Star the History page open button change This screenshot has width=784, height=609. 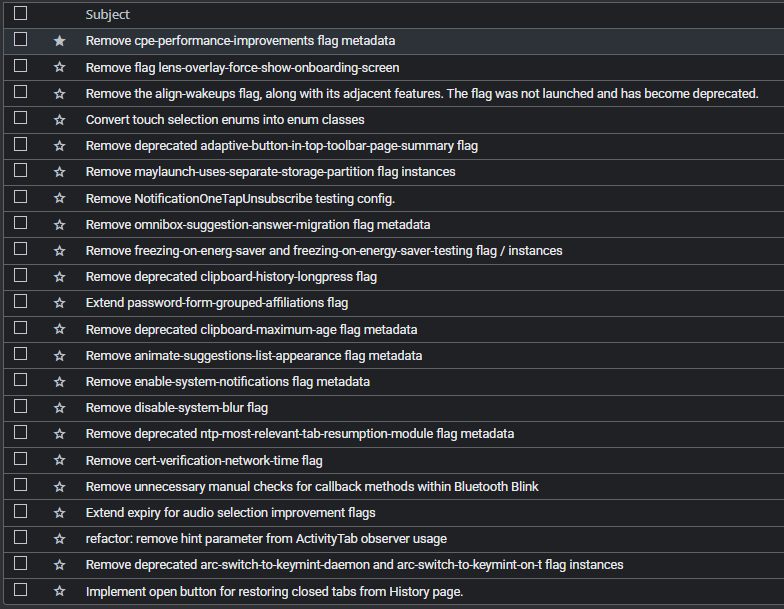[60, 591]
